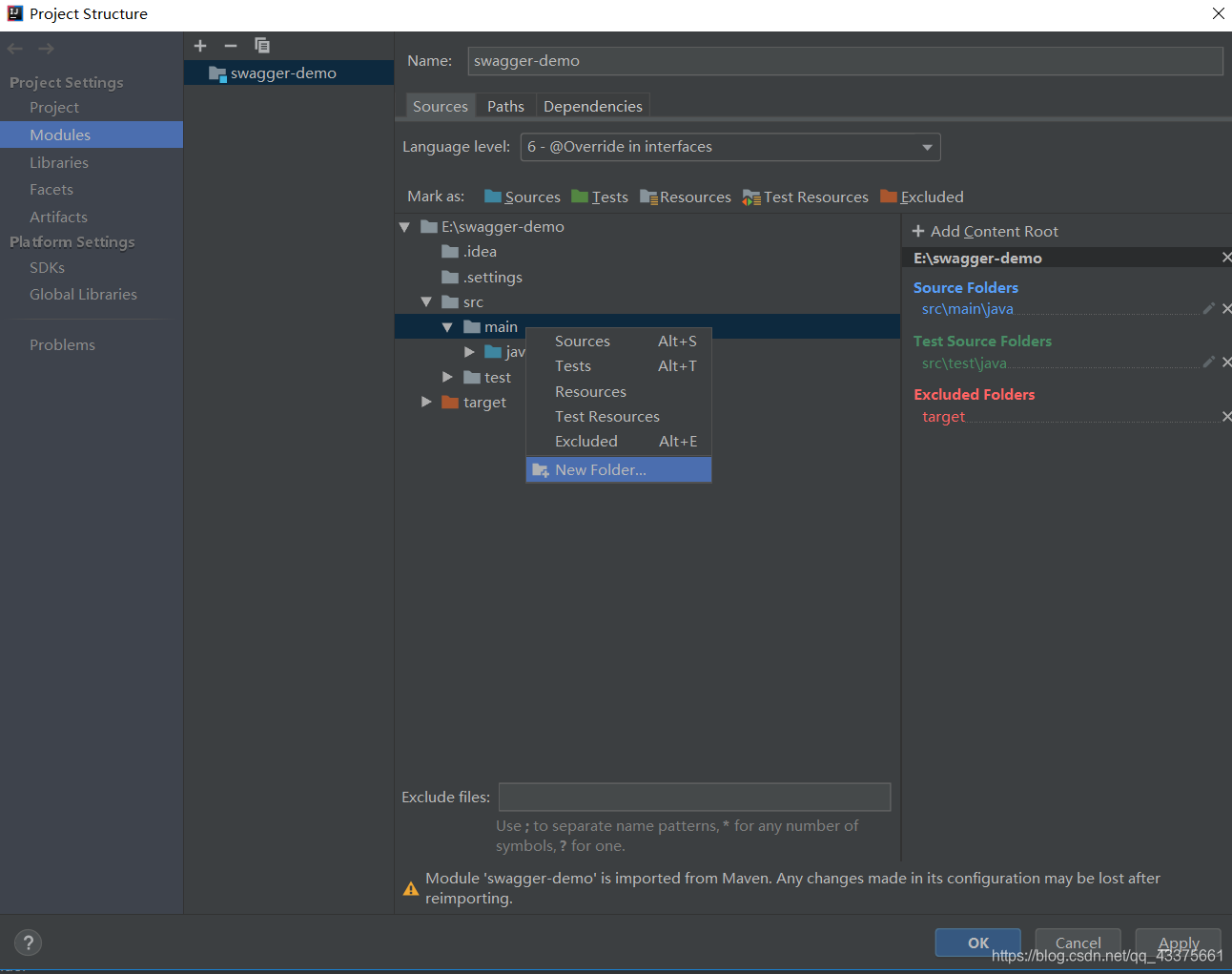Select the swagger-demo module in list

(289, 73)
